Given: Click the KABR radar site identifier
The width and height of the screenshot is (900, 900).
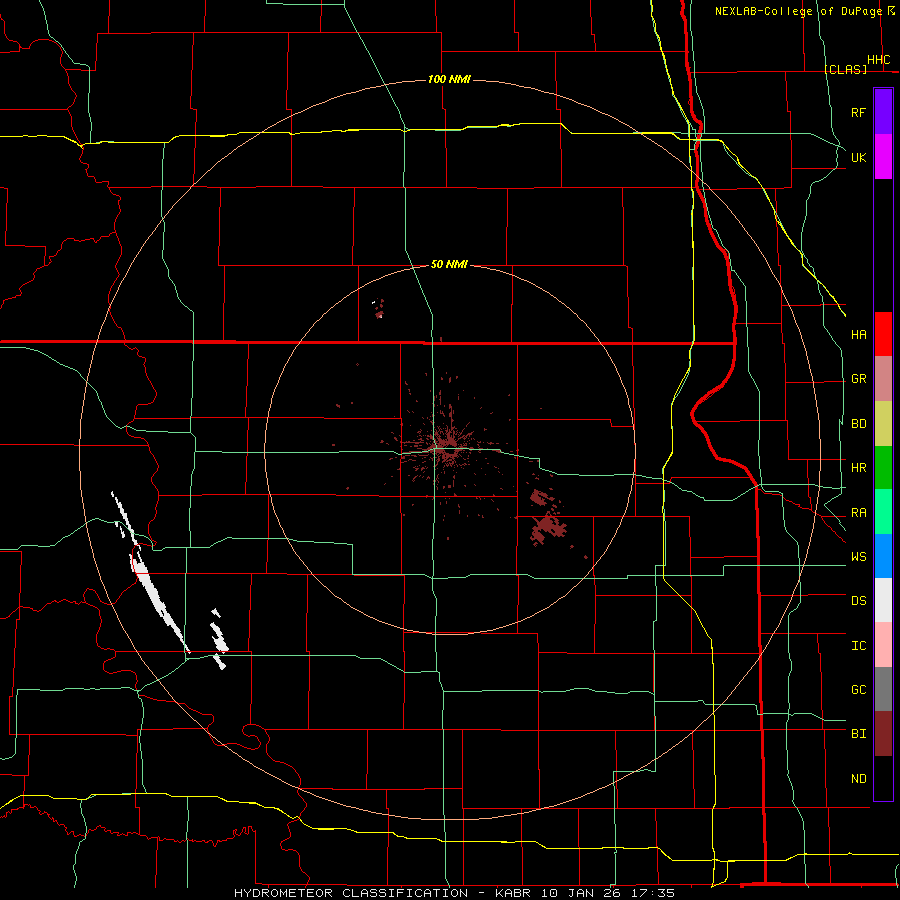Looking at the screenshot, I should pyautogui.click(x=513, y=893).
